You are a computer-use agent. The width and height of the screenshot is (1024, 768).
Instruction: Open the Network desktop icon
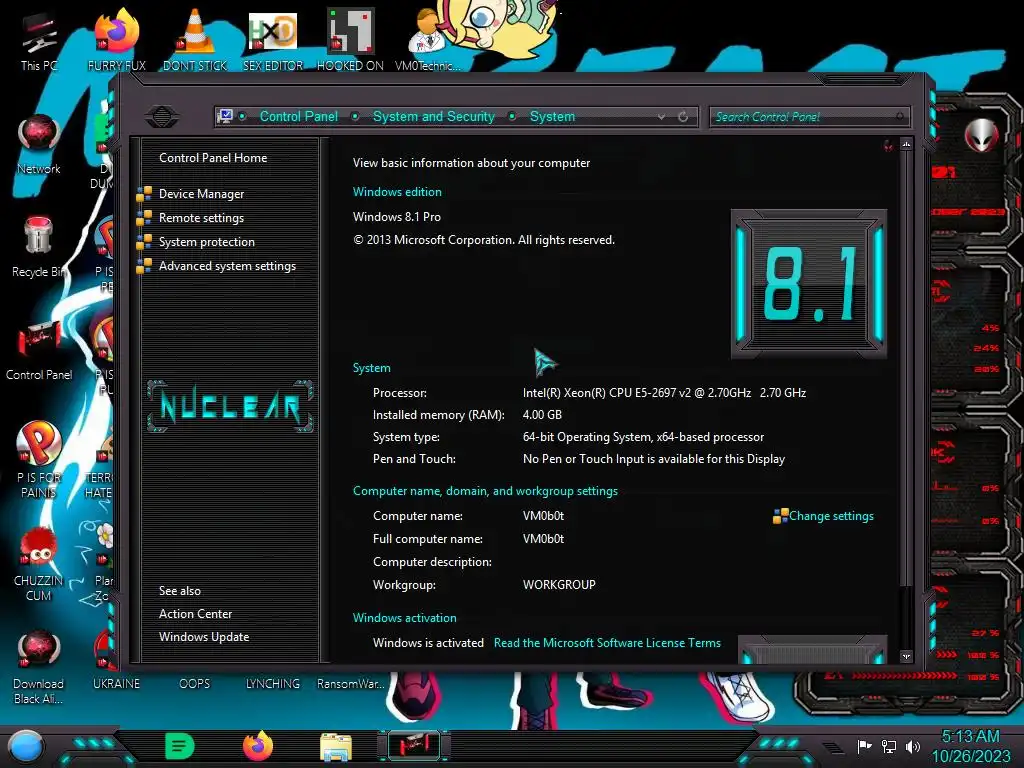(39, 144)
